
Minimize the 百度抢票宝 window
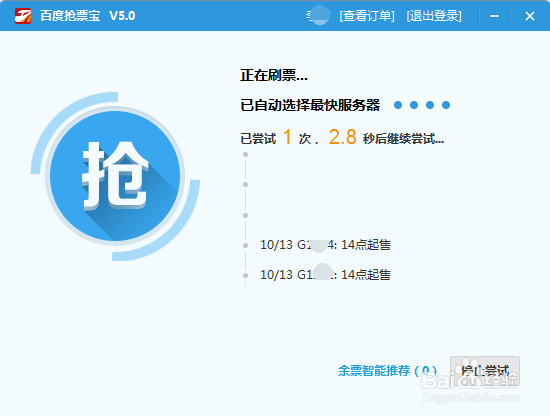point(495,16)
